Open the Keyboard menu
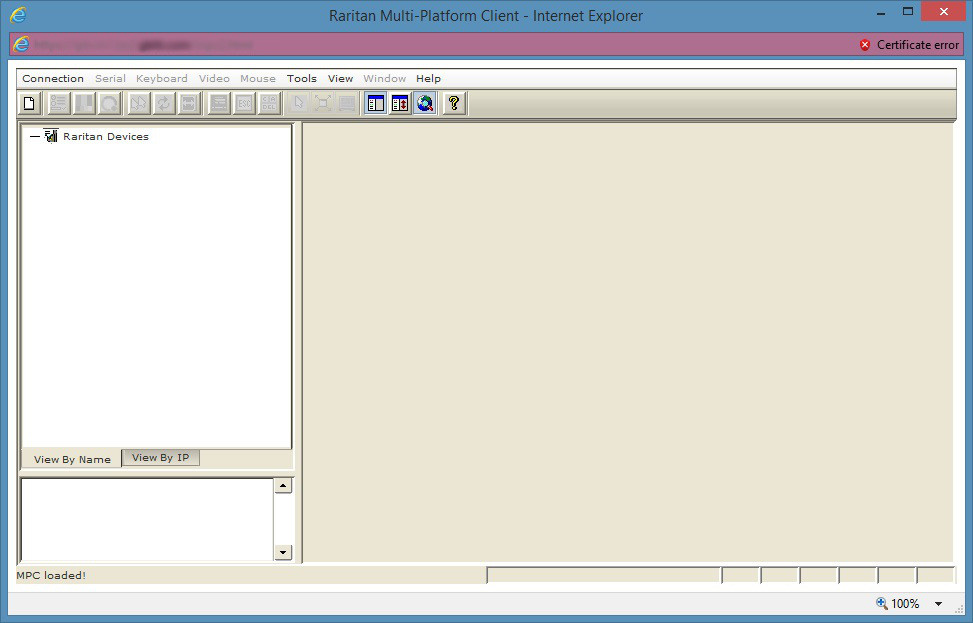This screenshot has height=623, width=973. point(162,78)
